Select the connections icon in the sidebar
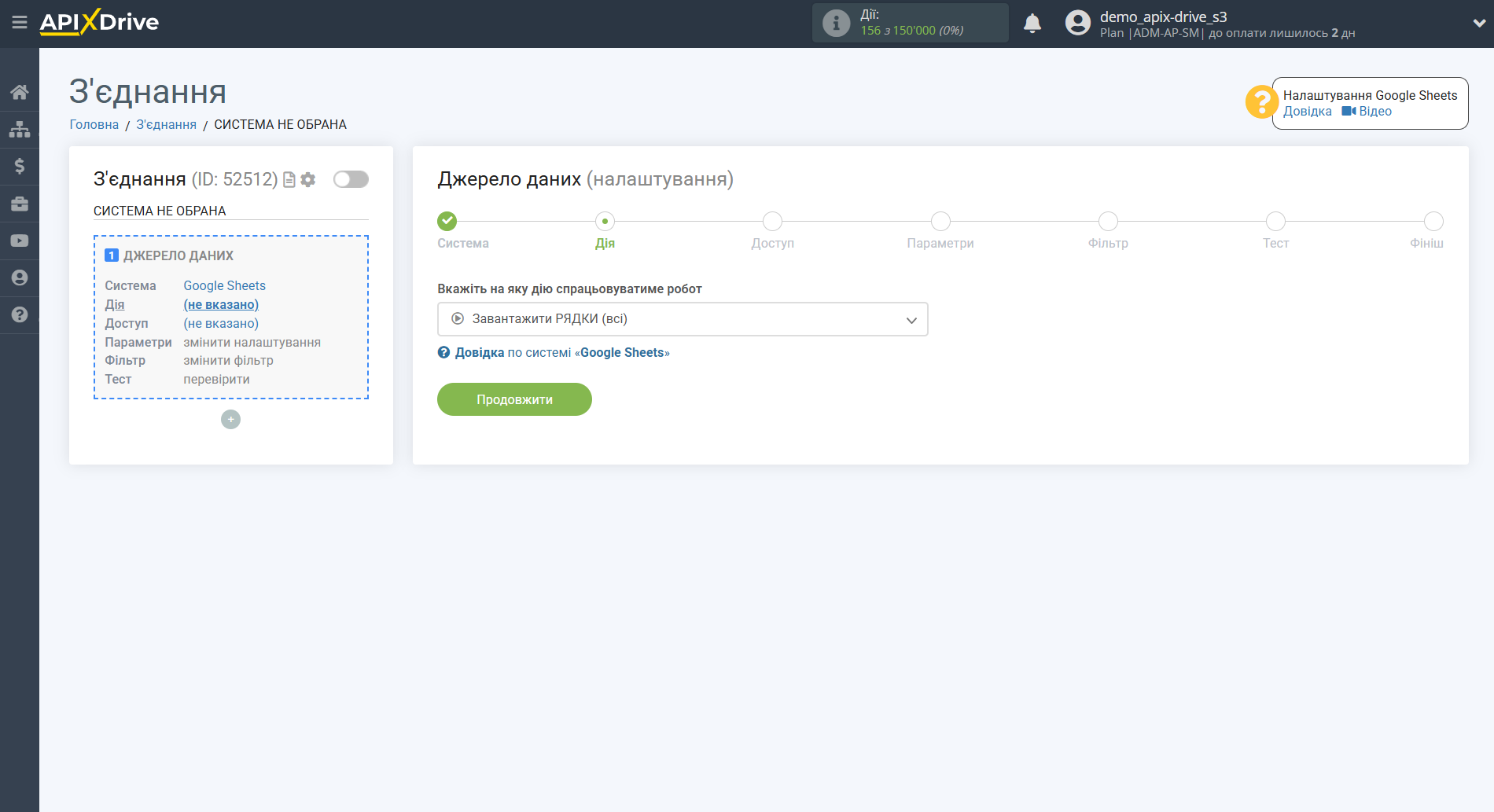The image size is (1494, 812). (x=19, y=128)
